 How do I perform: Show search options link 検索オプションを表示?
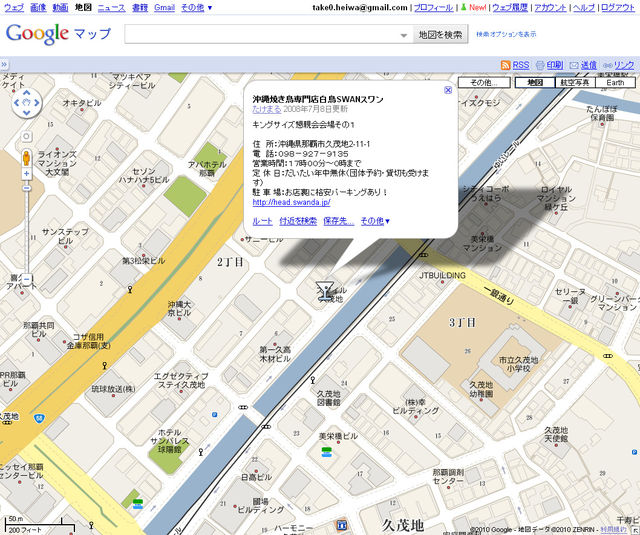tap(506, 34)
